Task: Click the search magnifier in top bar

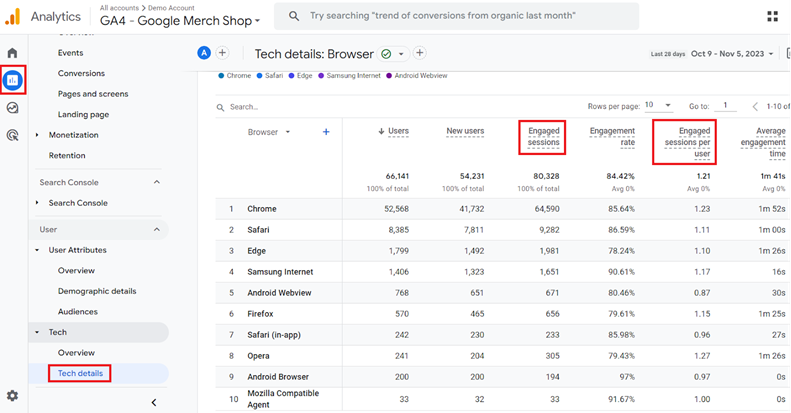Action: (x=294, y=16)
